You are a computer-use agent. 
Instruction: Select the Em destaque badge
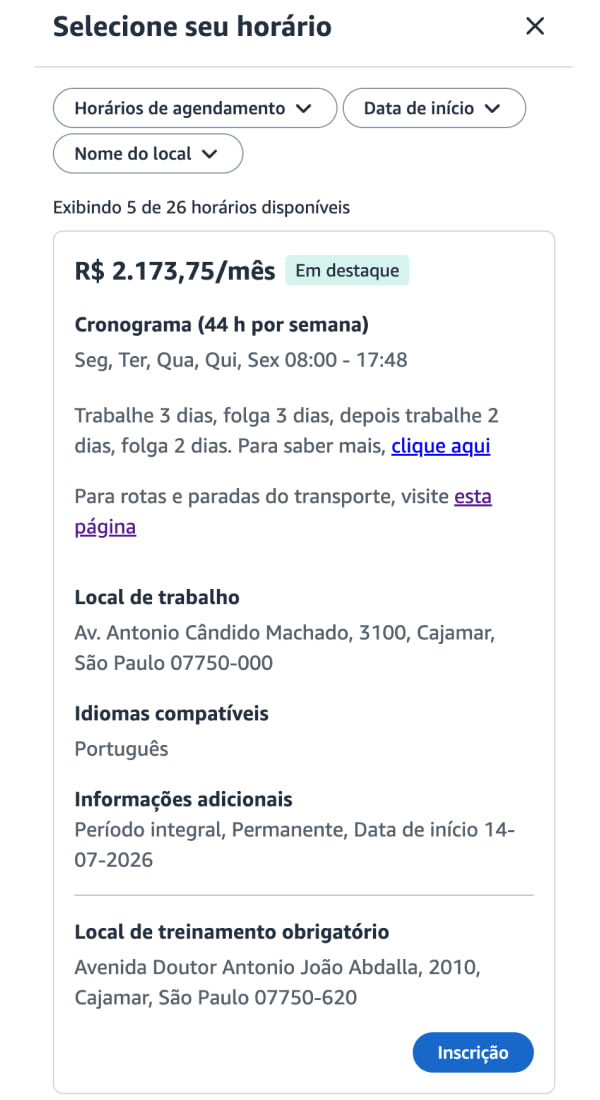click(x=347, y=271)
